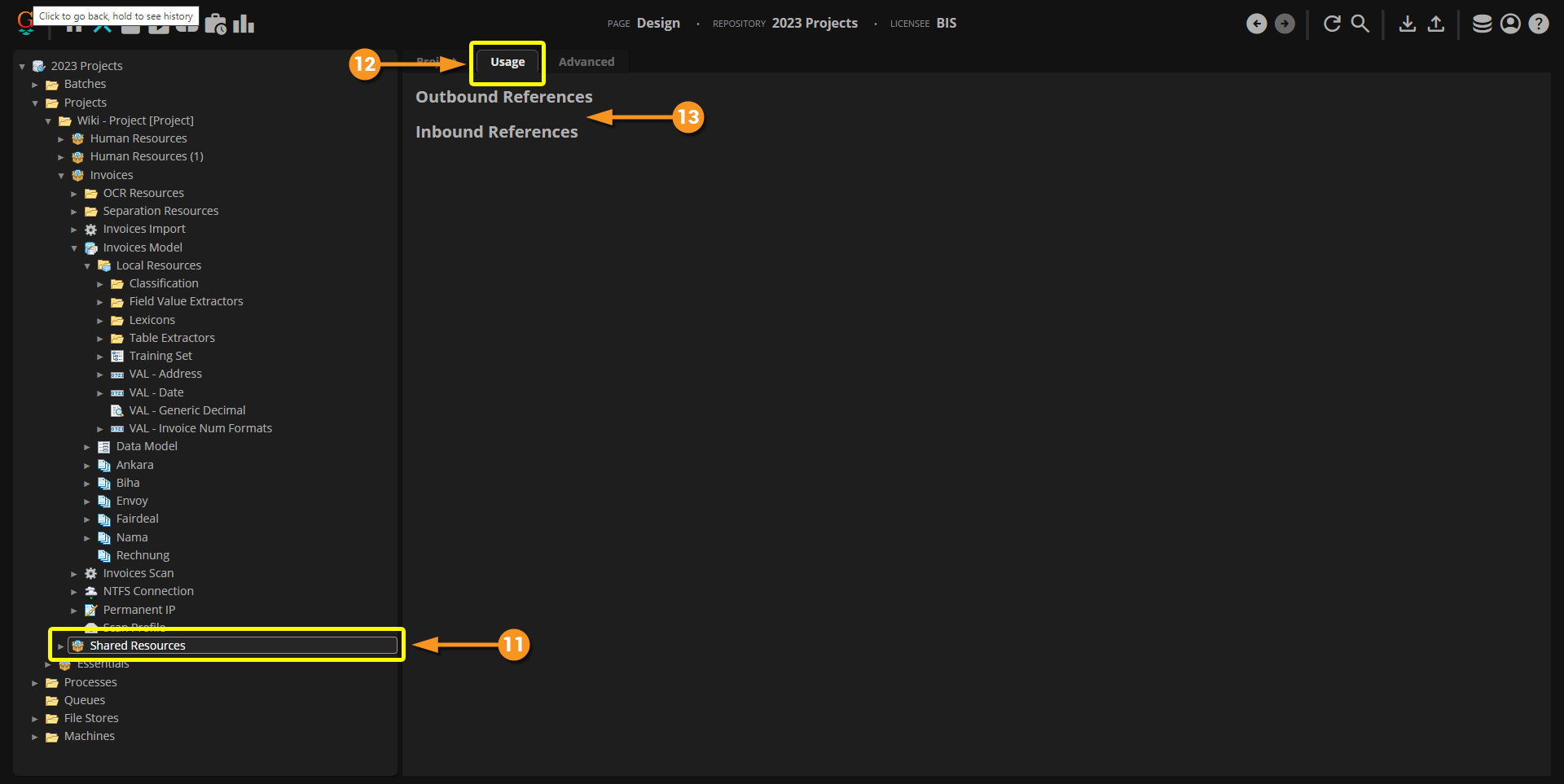Click the Data Model node icon
Image resolution: width=1564 pixels, height=784 pixels.
pyautogui.click(x=104, y=447)
